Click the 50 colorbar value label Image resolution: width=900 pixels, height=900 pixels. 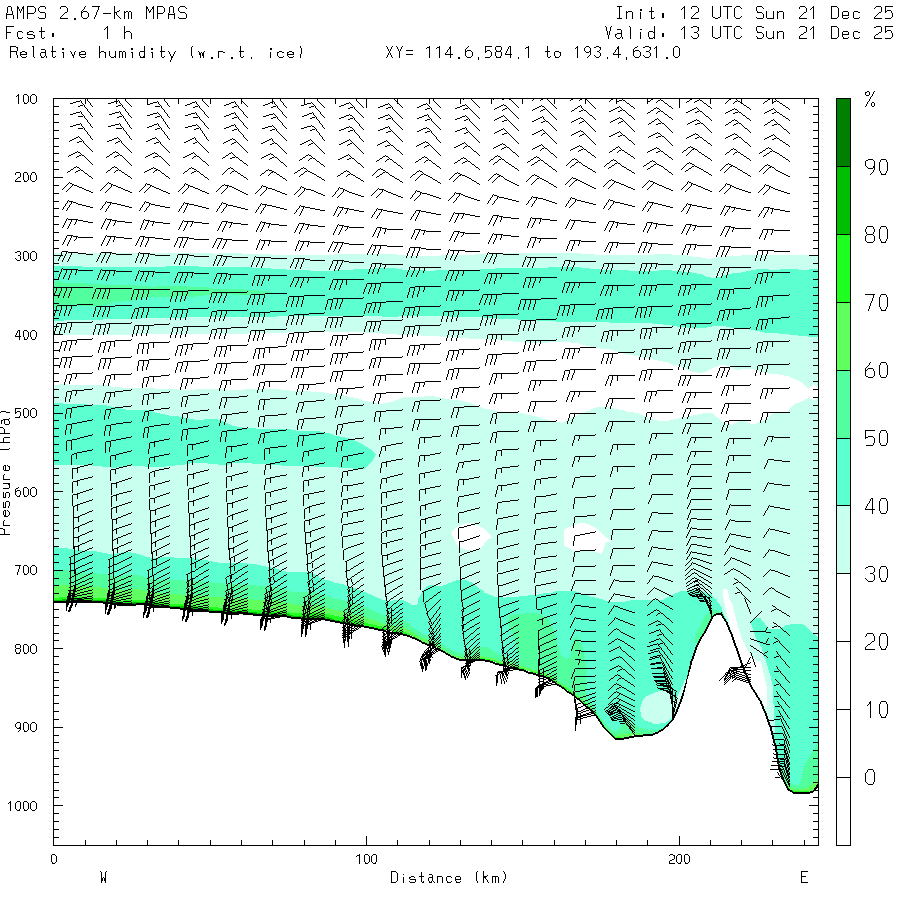[876, 439]
